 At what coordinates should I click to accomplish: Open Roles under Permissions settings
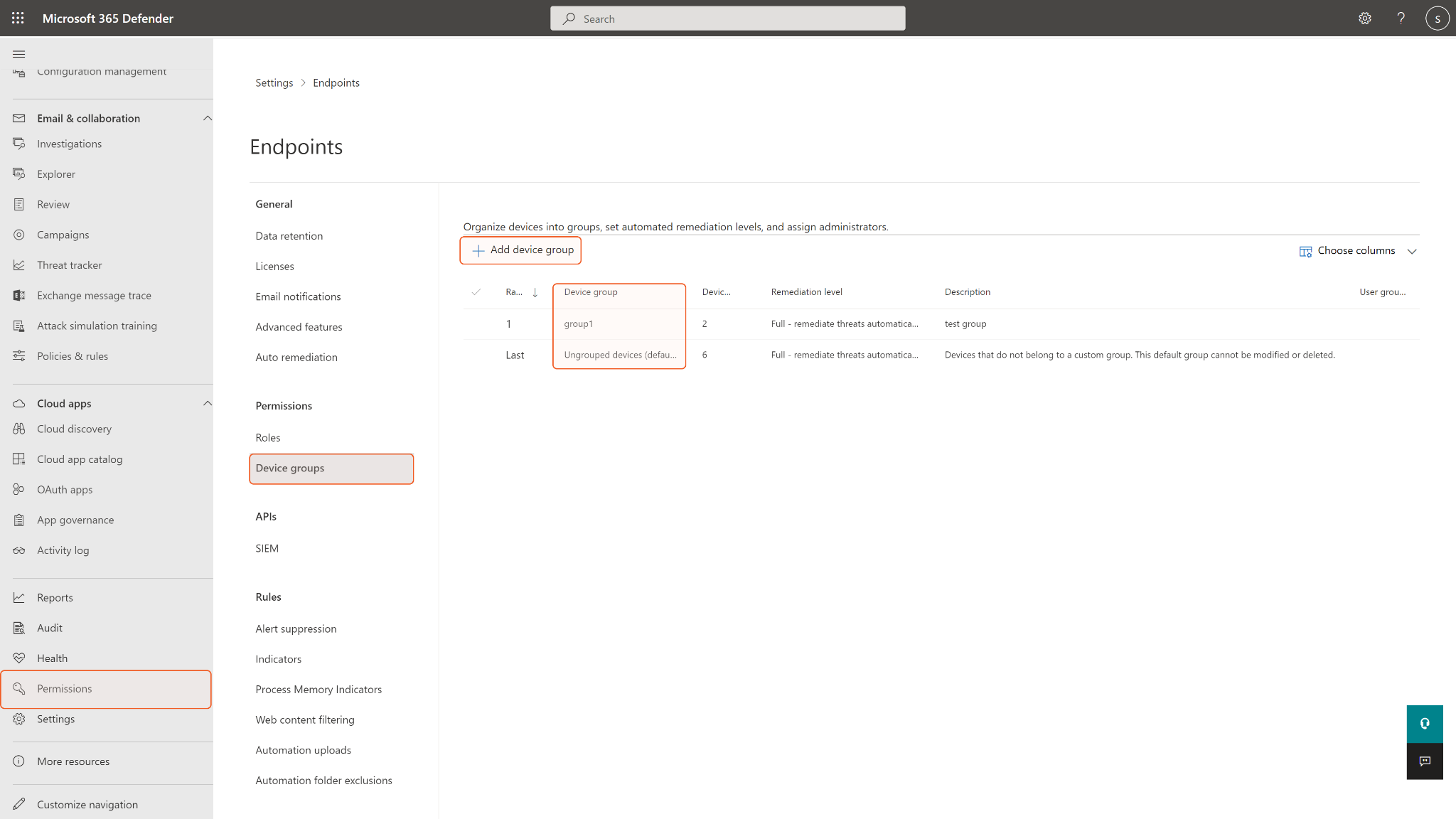click(x=268, y=438)
